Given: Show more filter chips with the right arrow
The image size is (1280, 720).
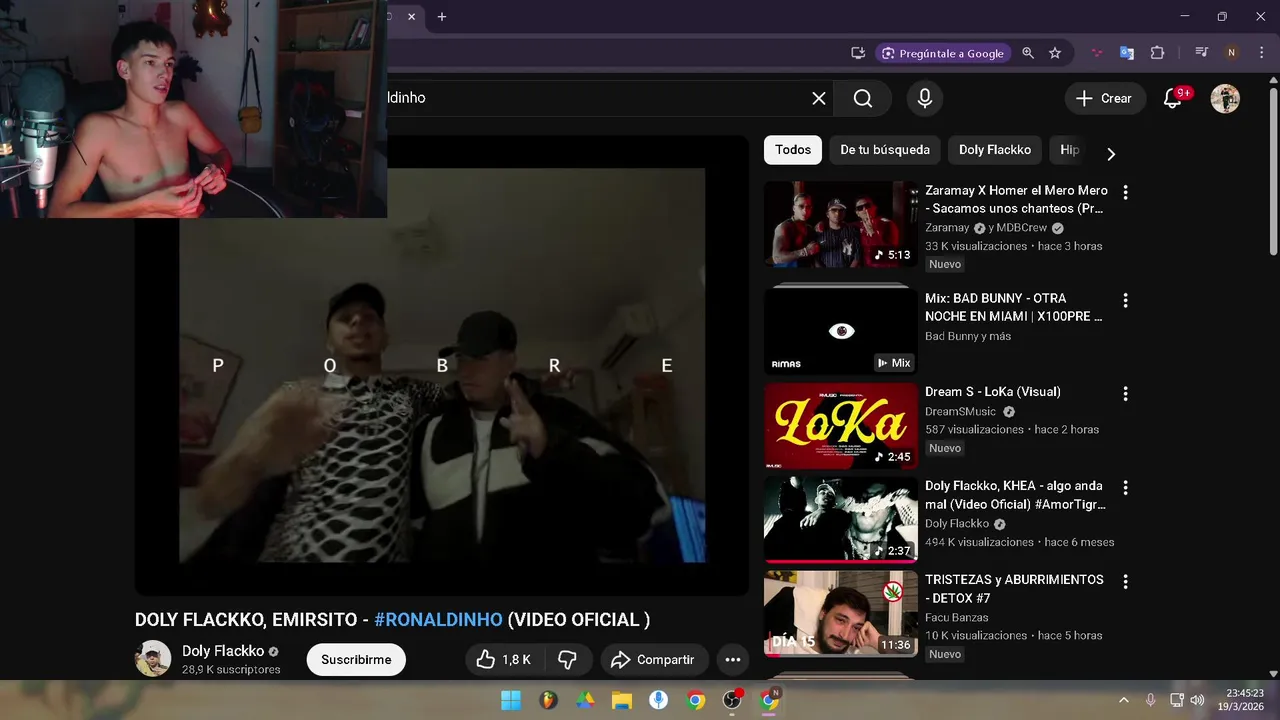Looking at the screenshot, I should [1110, 153].
